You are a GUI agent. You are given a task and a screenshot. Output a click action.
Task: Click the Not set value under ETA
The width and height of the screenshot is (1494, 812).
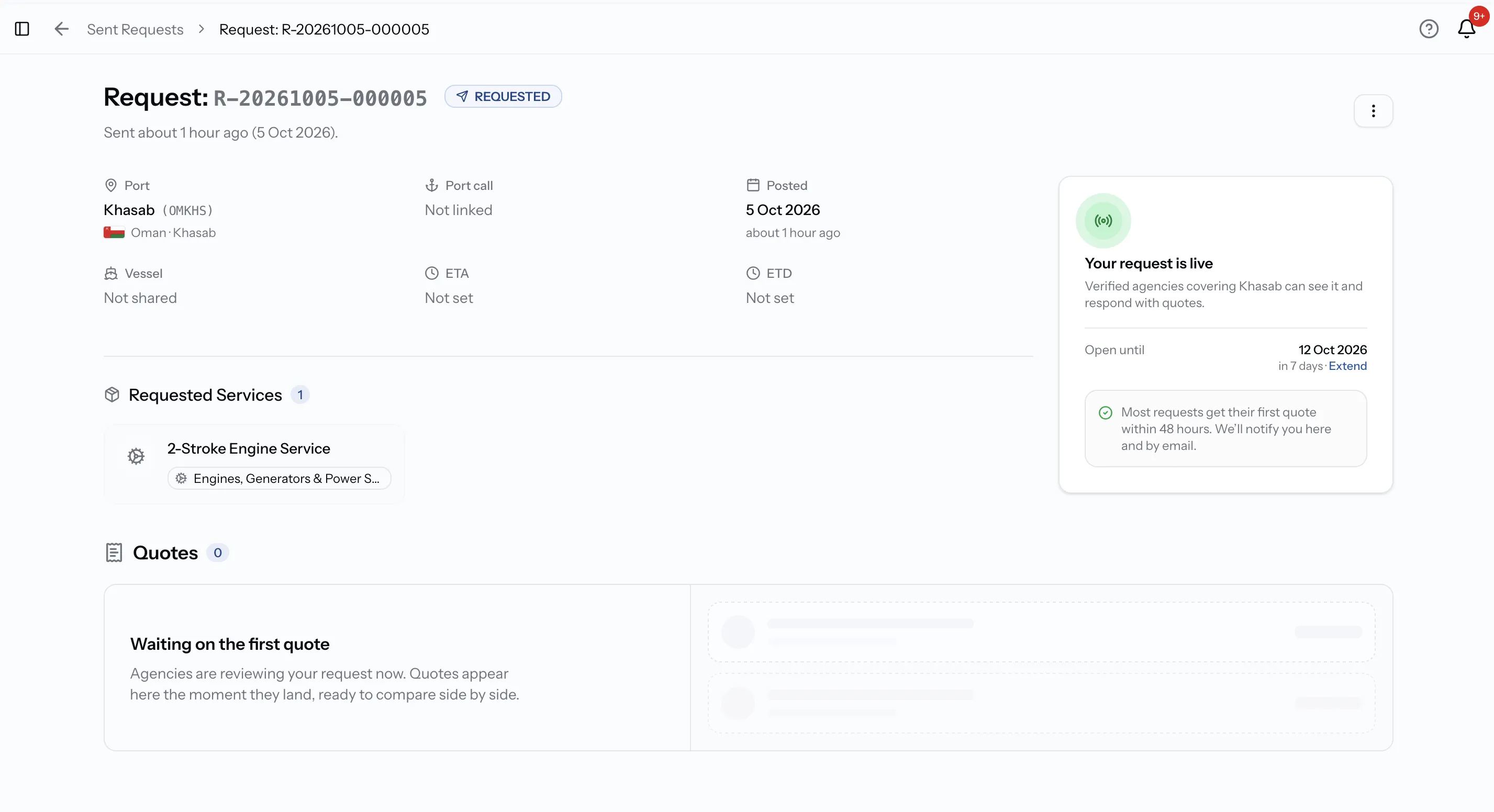[449, 298]
